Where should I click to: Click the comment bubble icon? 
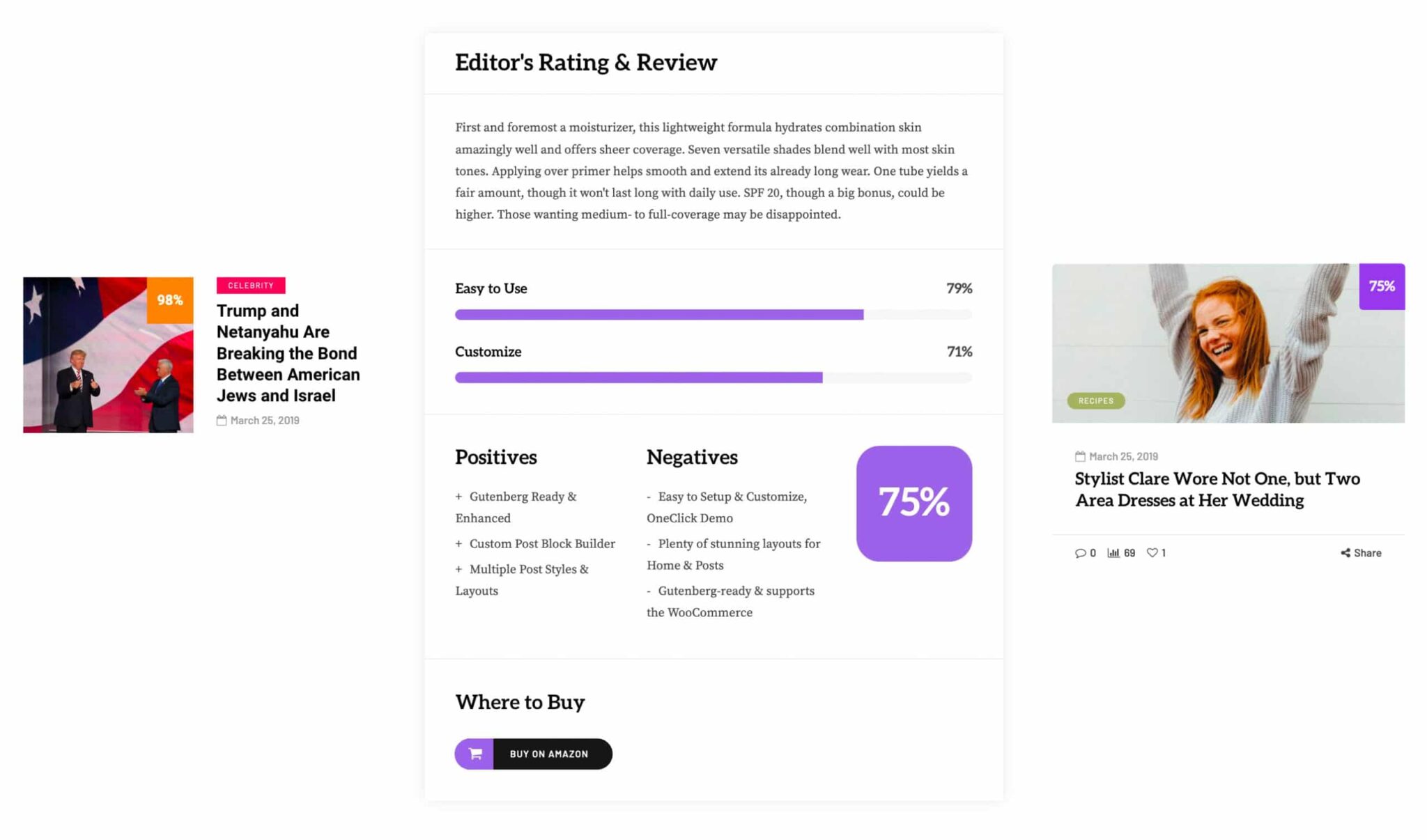pos(1081,552)
